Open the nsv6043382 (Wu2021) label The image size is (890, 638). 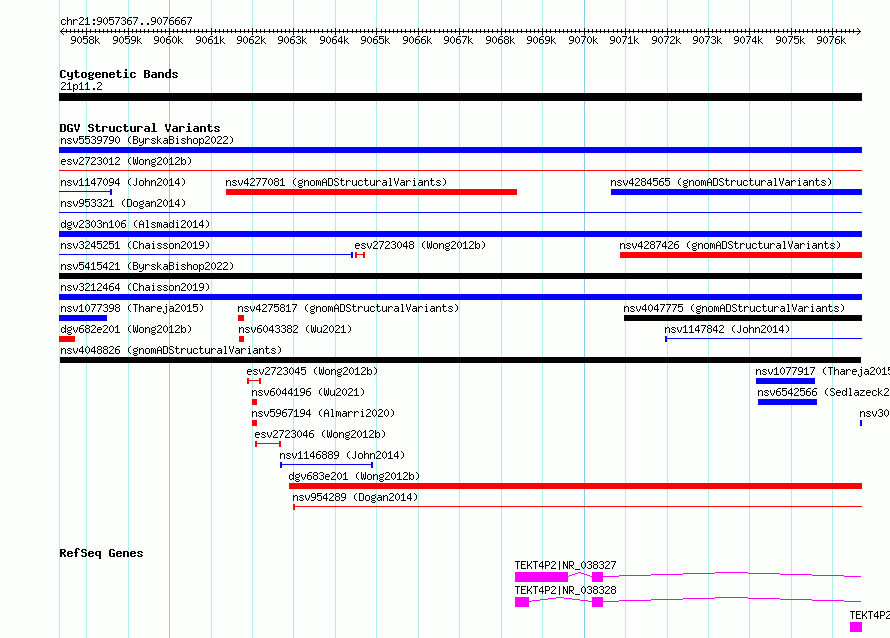click(295, 329)
